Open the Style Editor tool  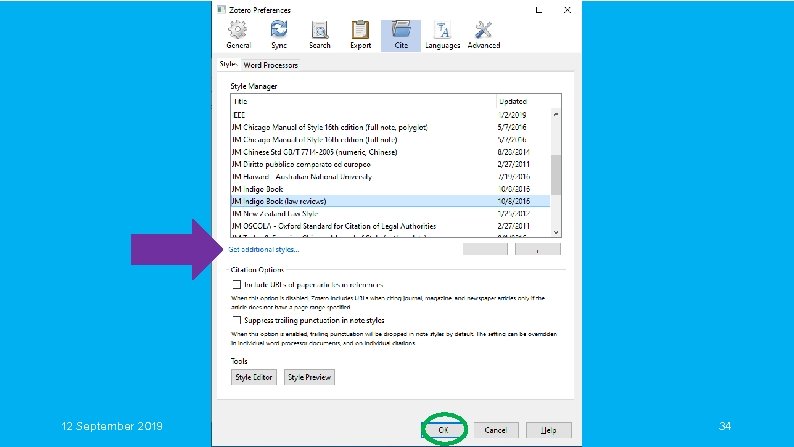point(254,377)
